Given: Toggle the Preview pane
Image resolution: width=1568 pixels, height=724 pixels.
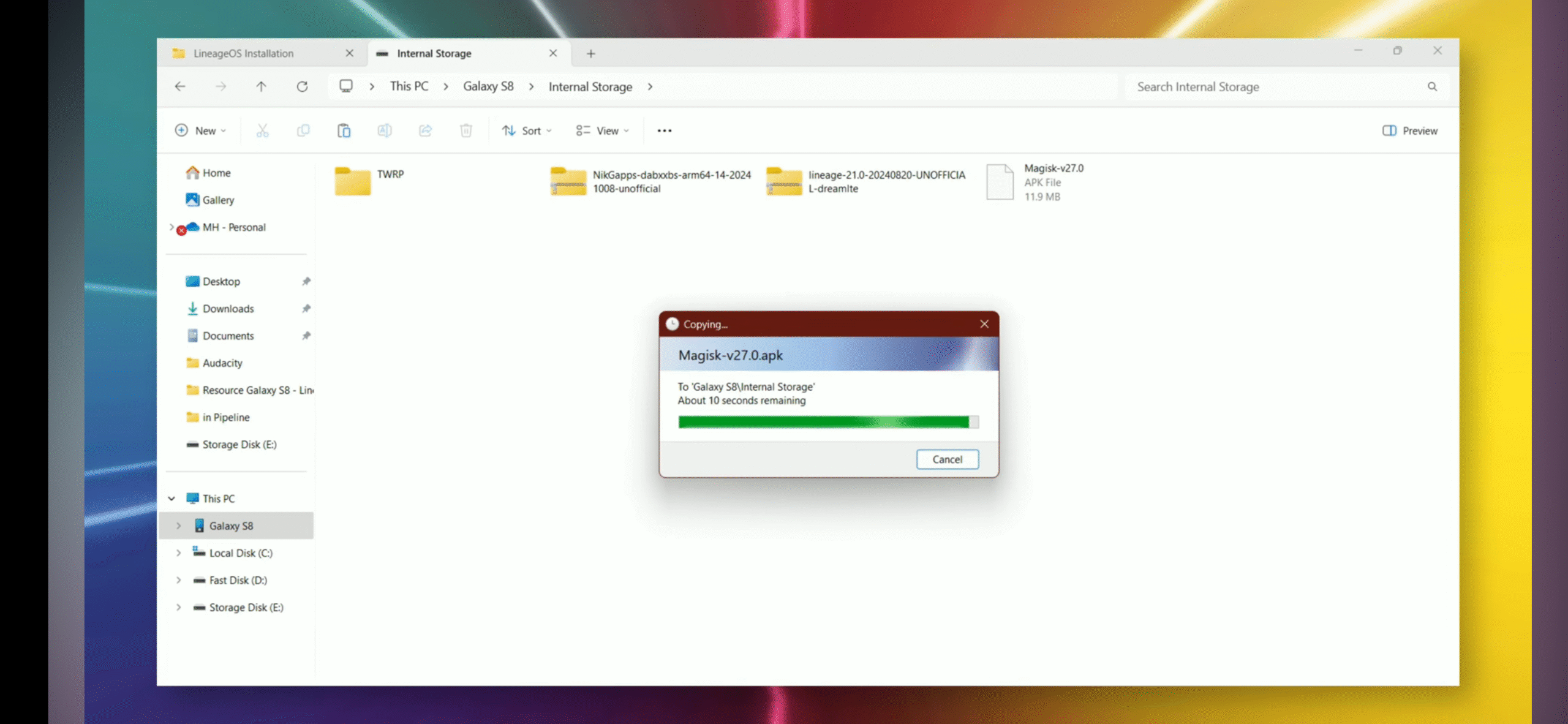Looking at the screenshot, I should pos(1409,130).
